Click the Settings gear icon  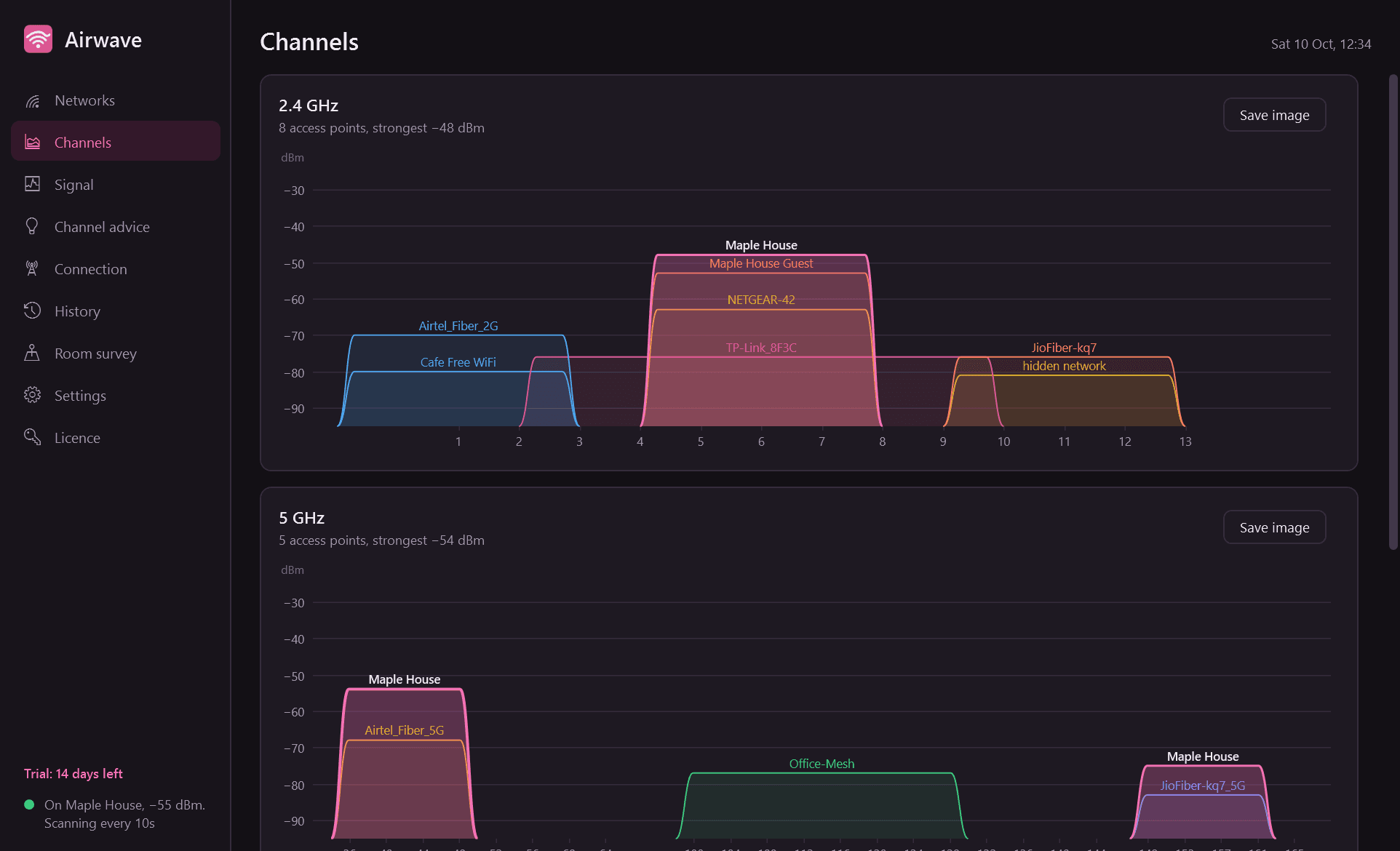click(32, 395)
